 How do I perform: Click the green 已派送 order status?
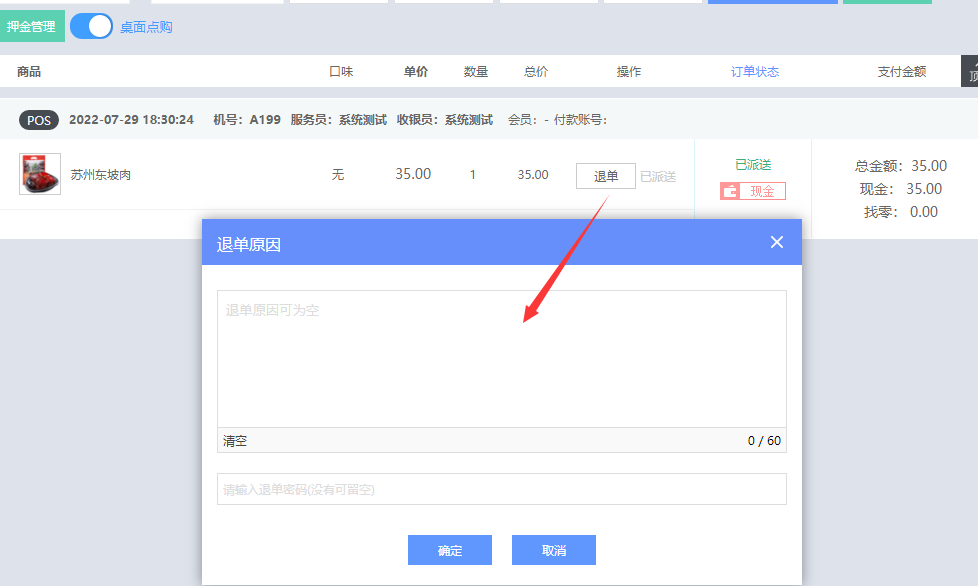point(753,164)
